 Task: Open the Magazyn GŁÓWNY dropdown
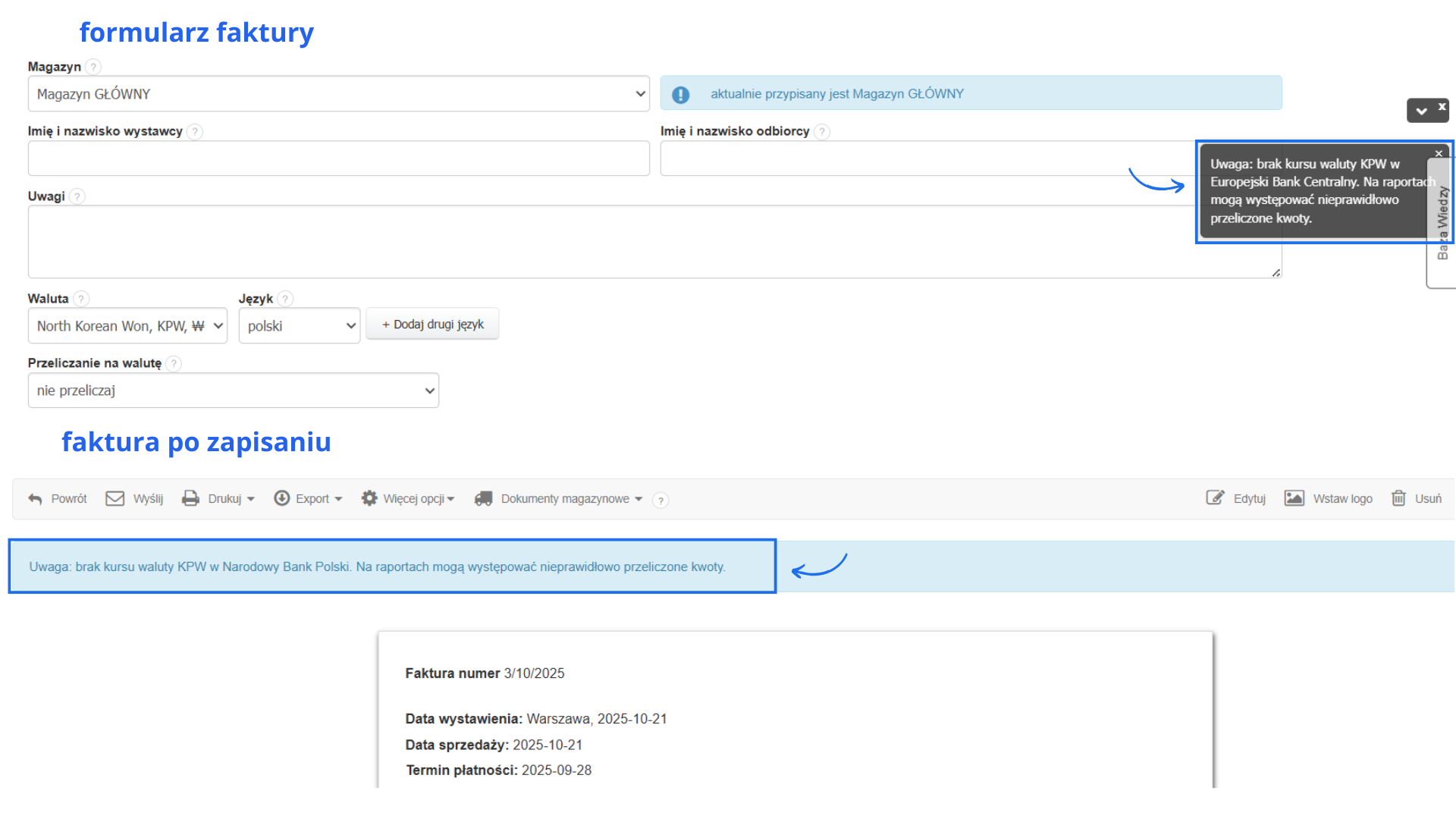(x=338, y=94)
